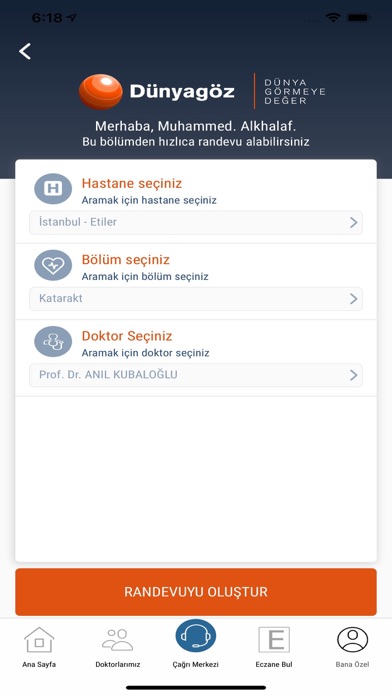Tap the Aramak için bölüm seçiniz text
This screenshot has width=392, height=696.
pyautogui.click(x=145, y=277)
